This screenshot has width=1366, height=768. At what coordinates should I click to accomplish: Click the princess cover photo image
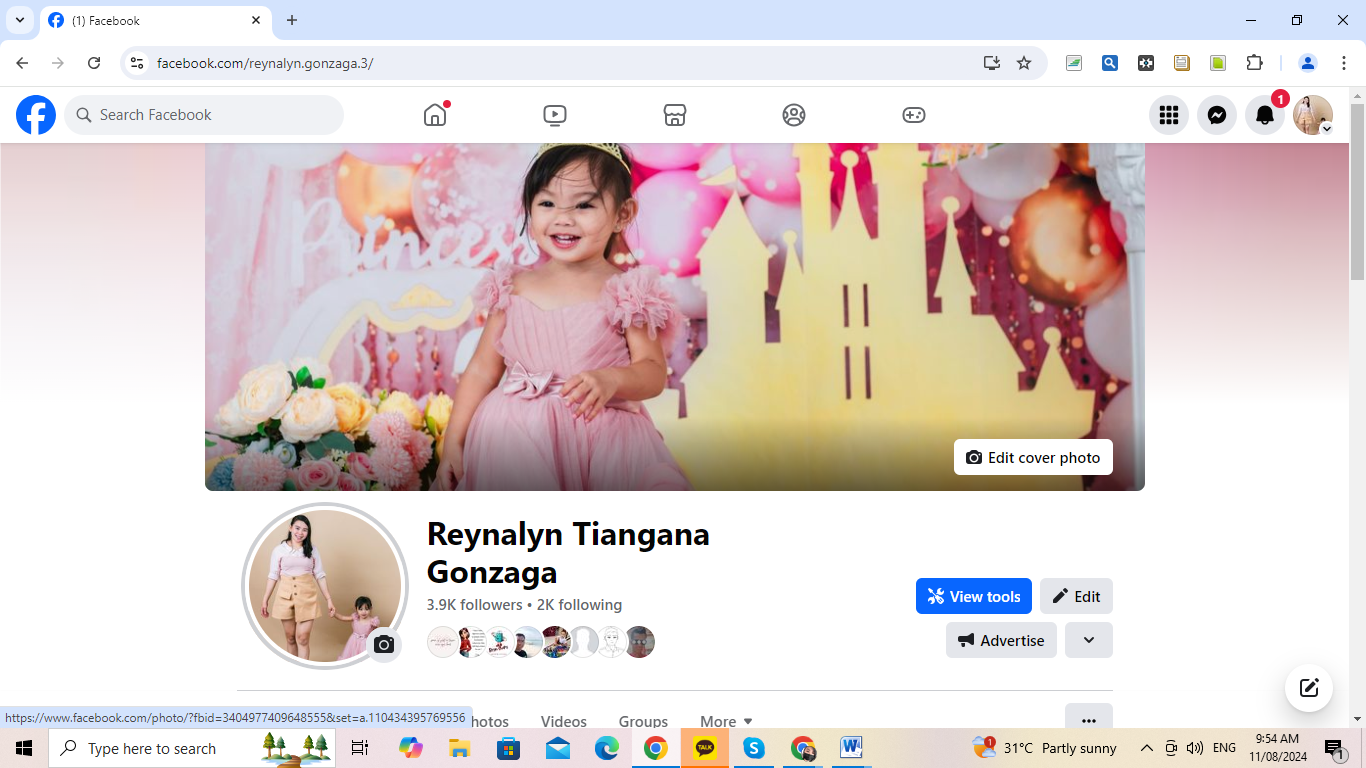pyautogui.click(x=675, y=317)
